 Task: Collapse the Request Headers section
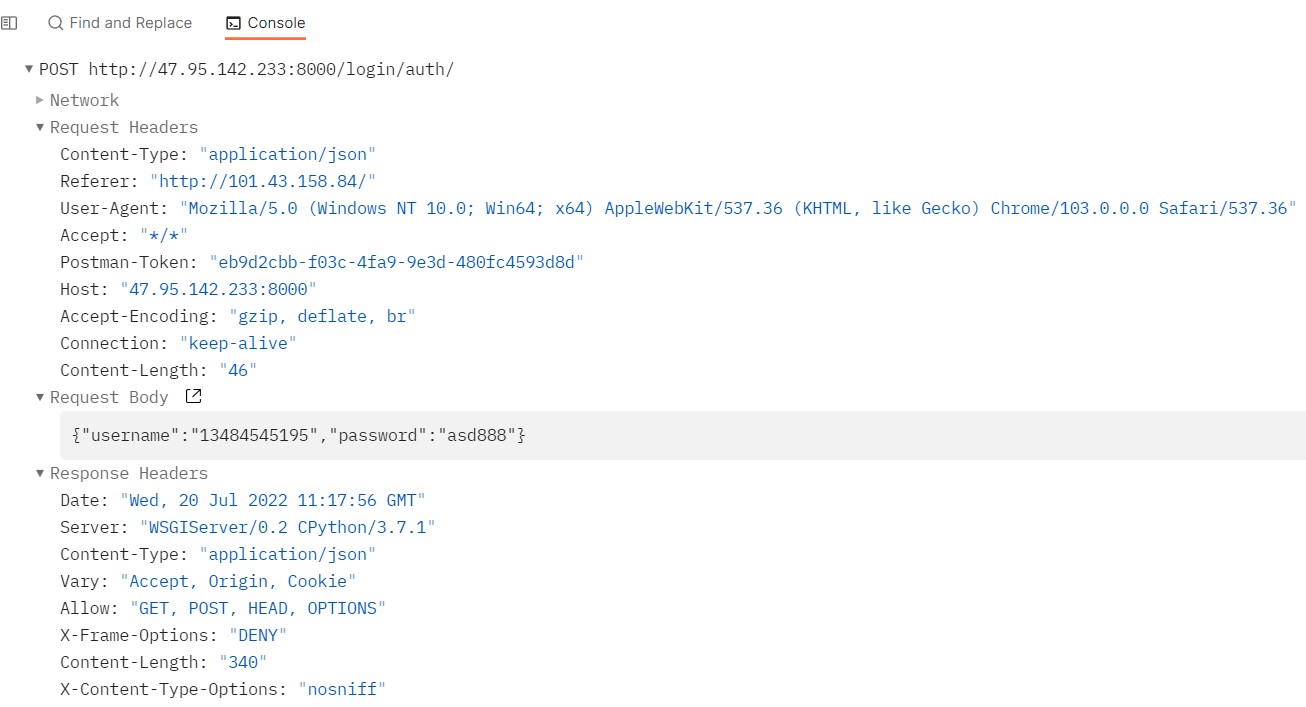click(x=40, y=127)
